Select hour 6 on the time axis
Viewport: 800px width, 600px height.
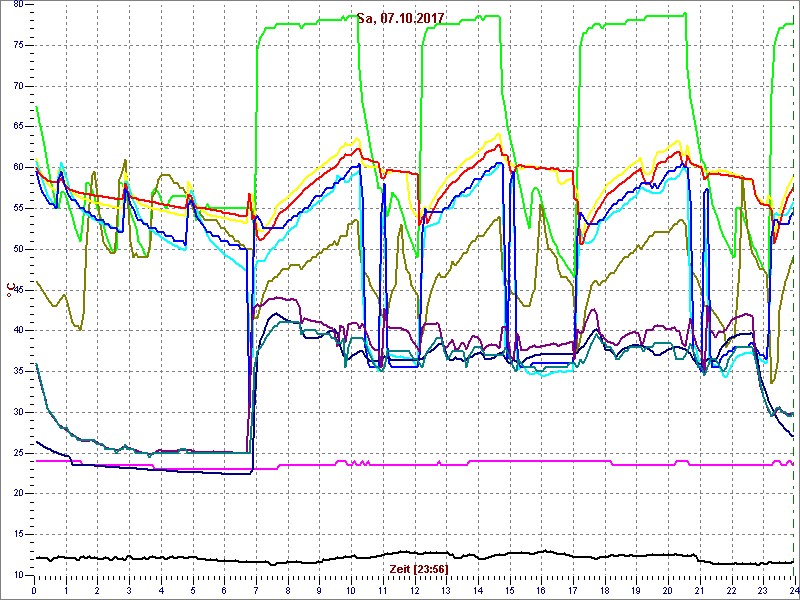pyautogui.click(x=225, y=591)
